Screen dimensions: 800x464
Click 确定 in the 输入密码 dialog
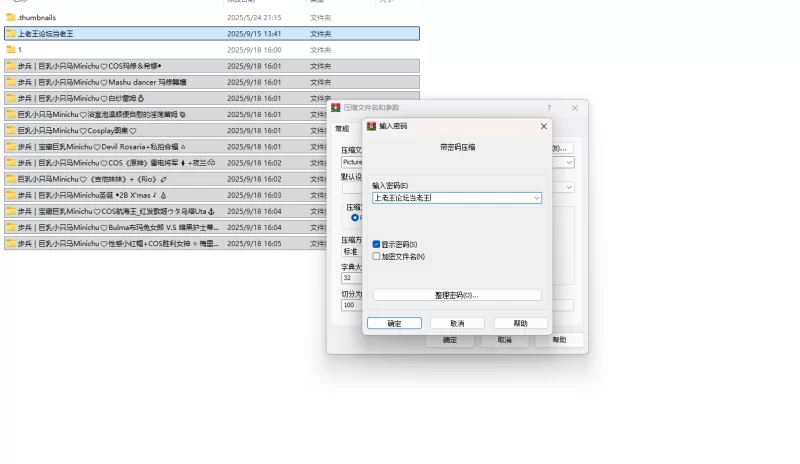point(394,323)
